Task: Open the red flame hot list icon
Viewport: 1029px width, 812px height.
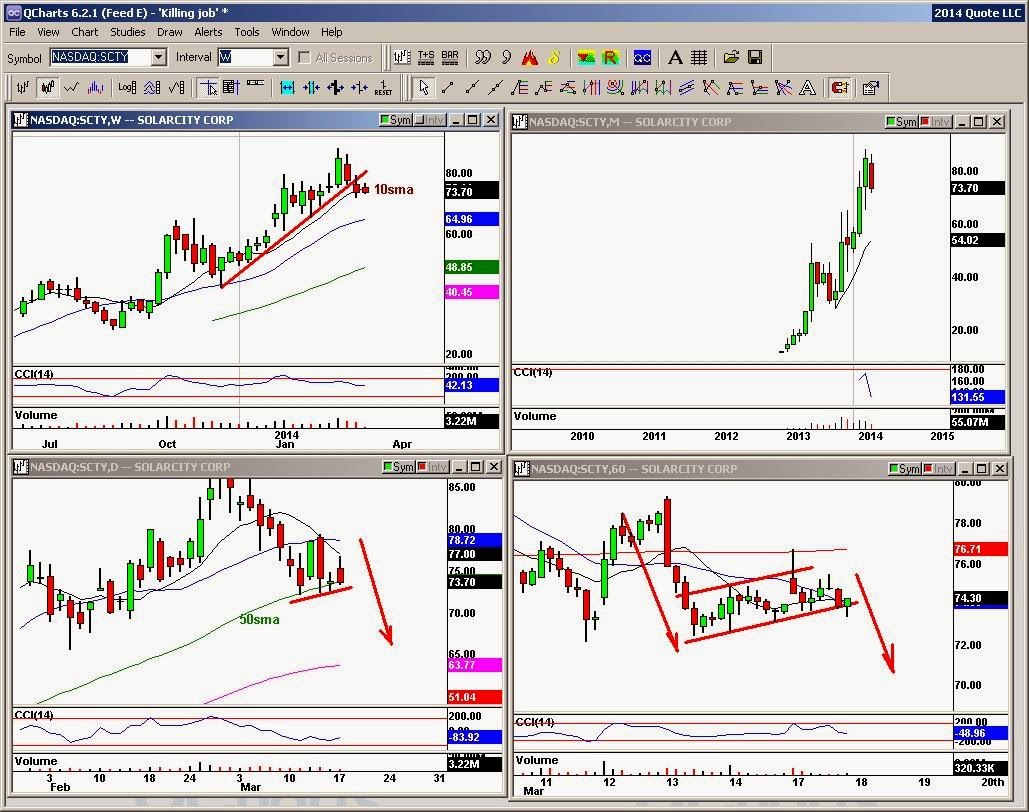Action: coord(530,58)
